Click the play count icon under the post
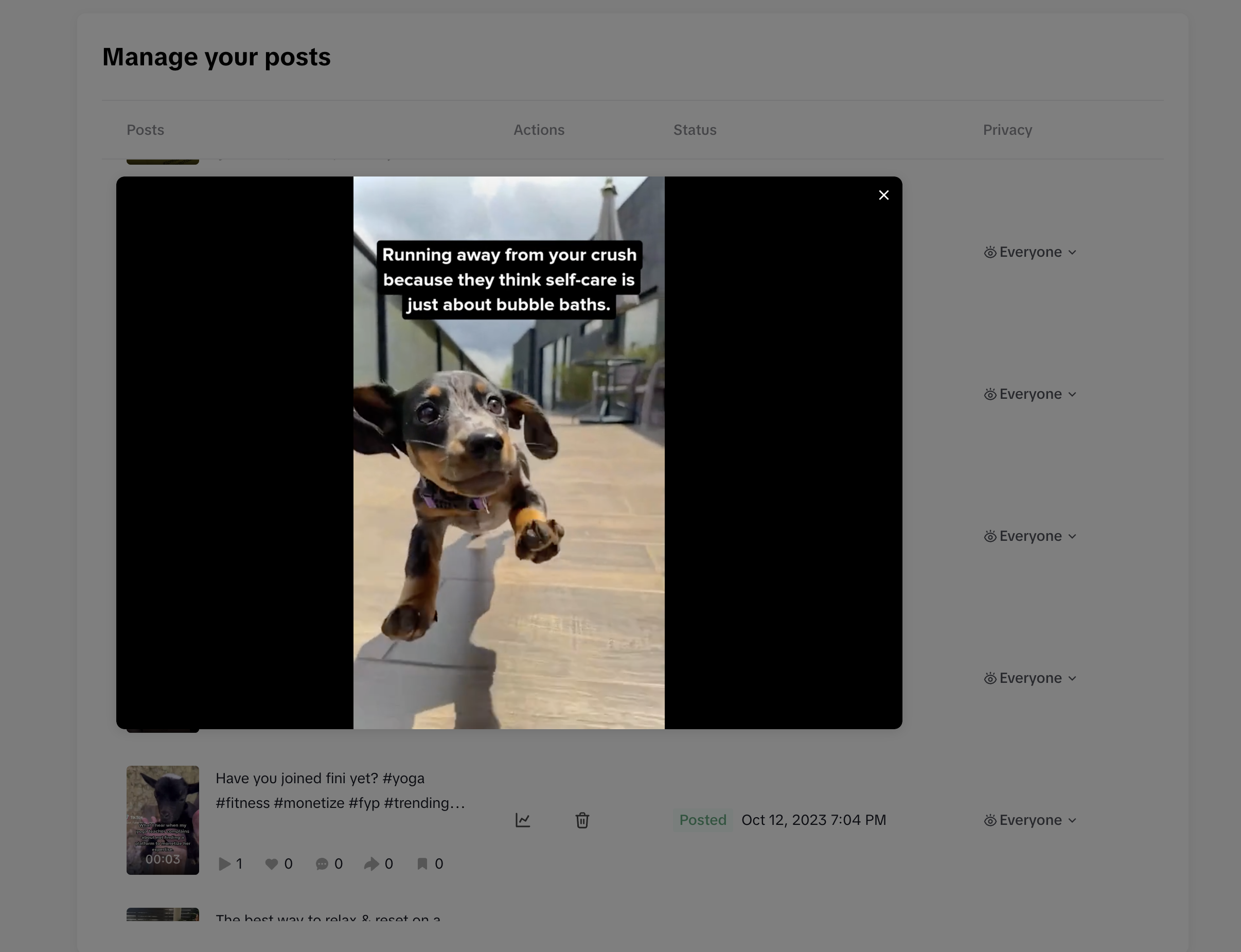 coord(224,863)
